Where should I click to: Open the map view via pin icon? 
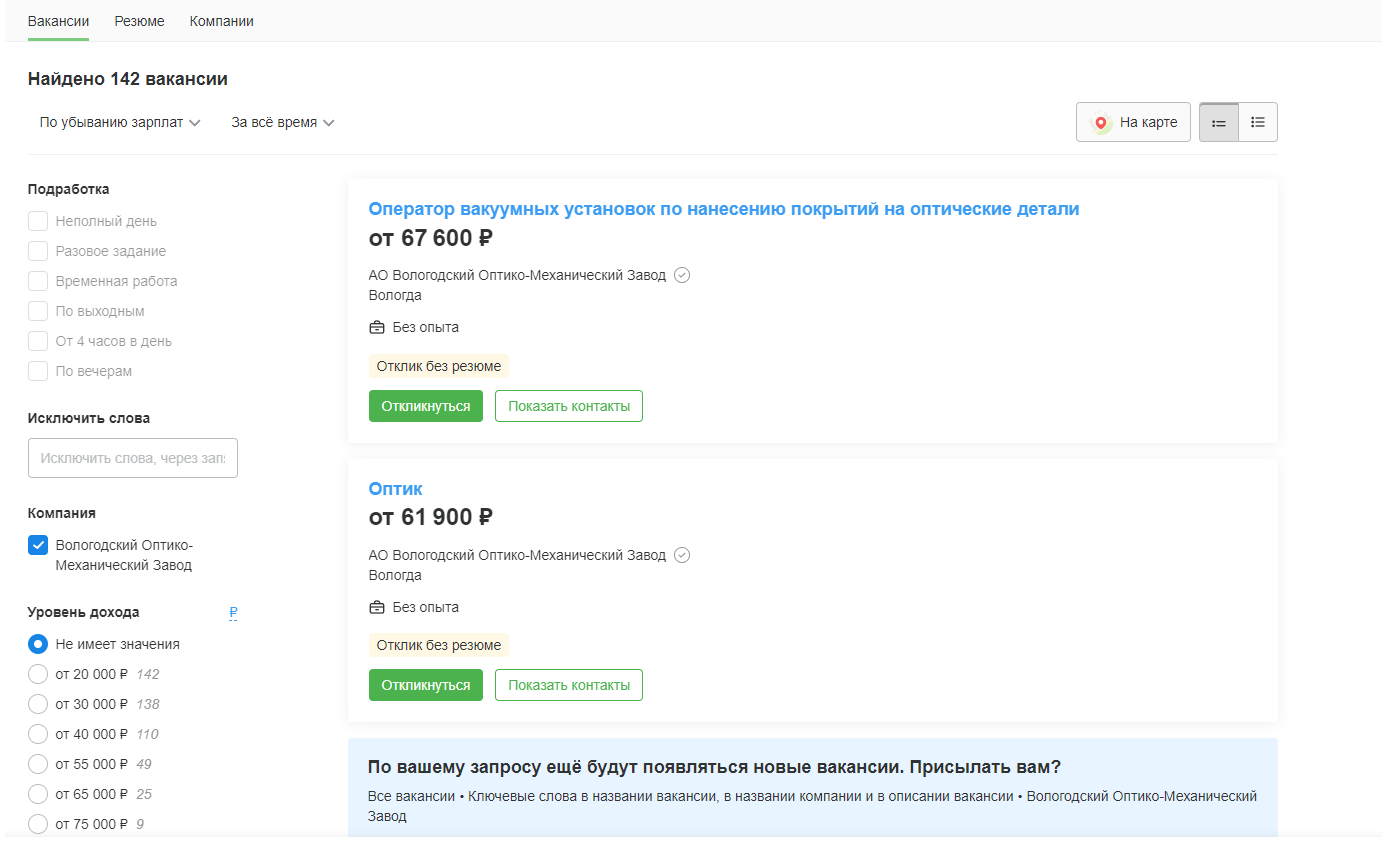(x=1101, y=123)
